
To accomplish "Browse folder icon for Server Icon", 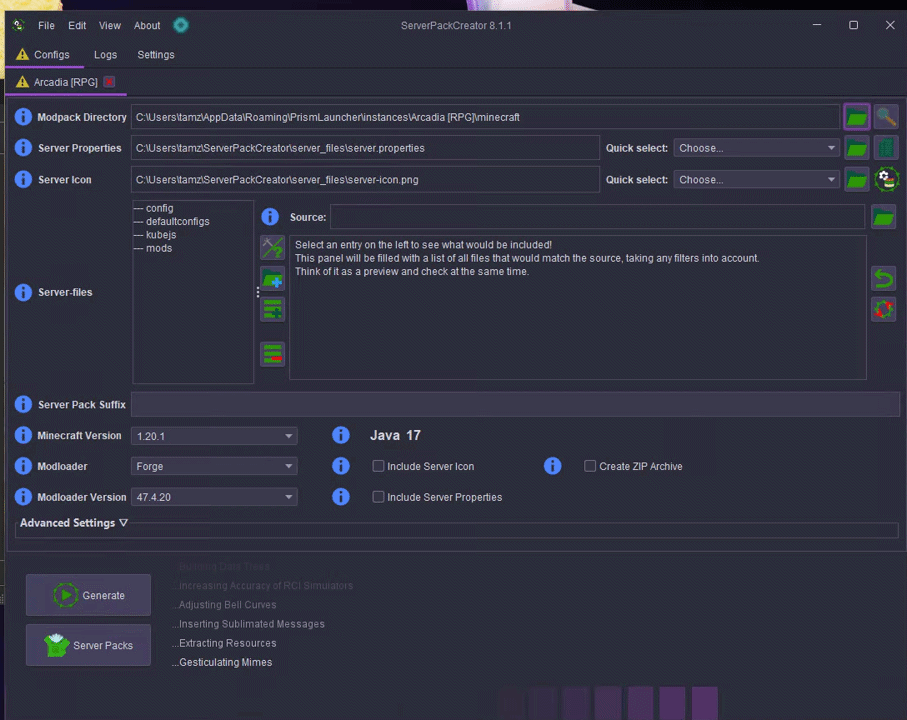I will click(857, 179).
